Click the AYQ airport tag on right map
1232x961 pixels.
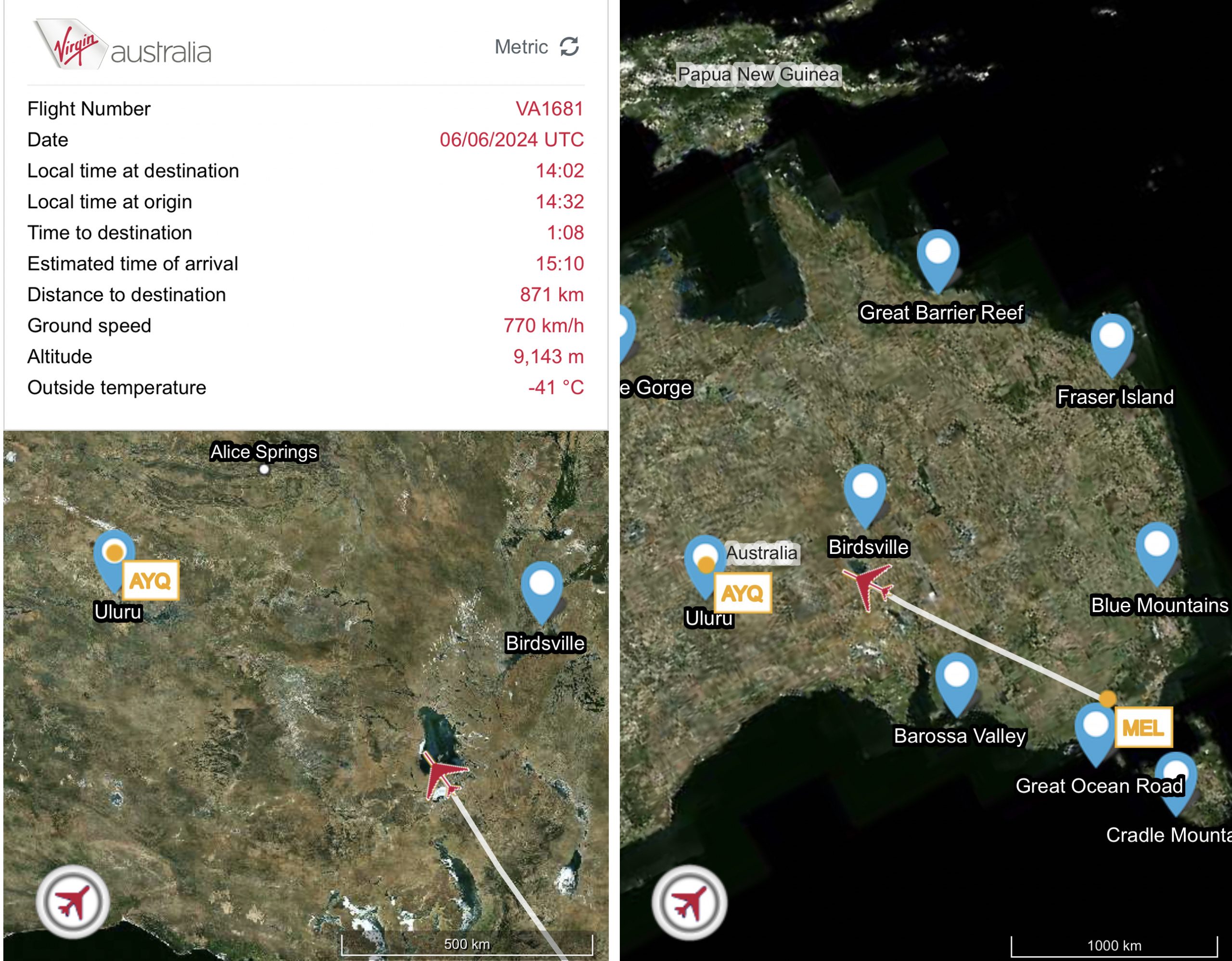(743, 593)
